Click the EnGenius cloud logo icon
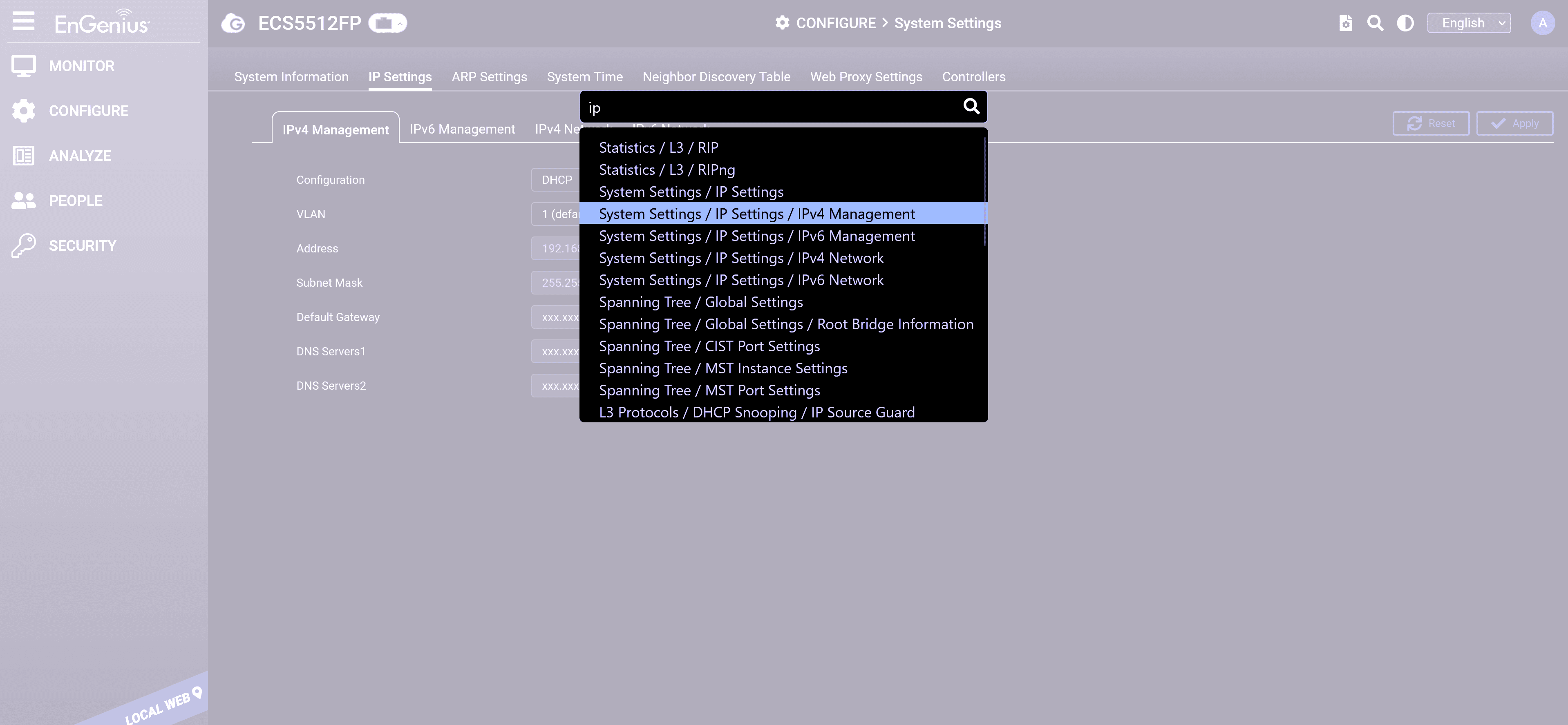Viewport: 1568px width, 725px height. pos(233,23)
